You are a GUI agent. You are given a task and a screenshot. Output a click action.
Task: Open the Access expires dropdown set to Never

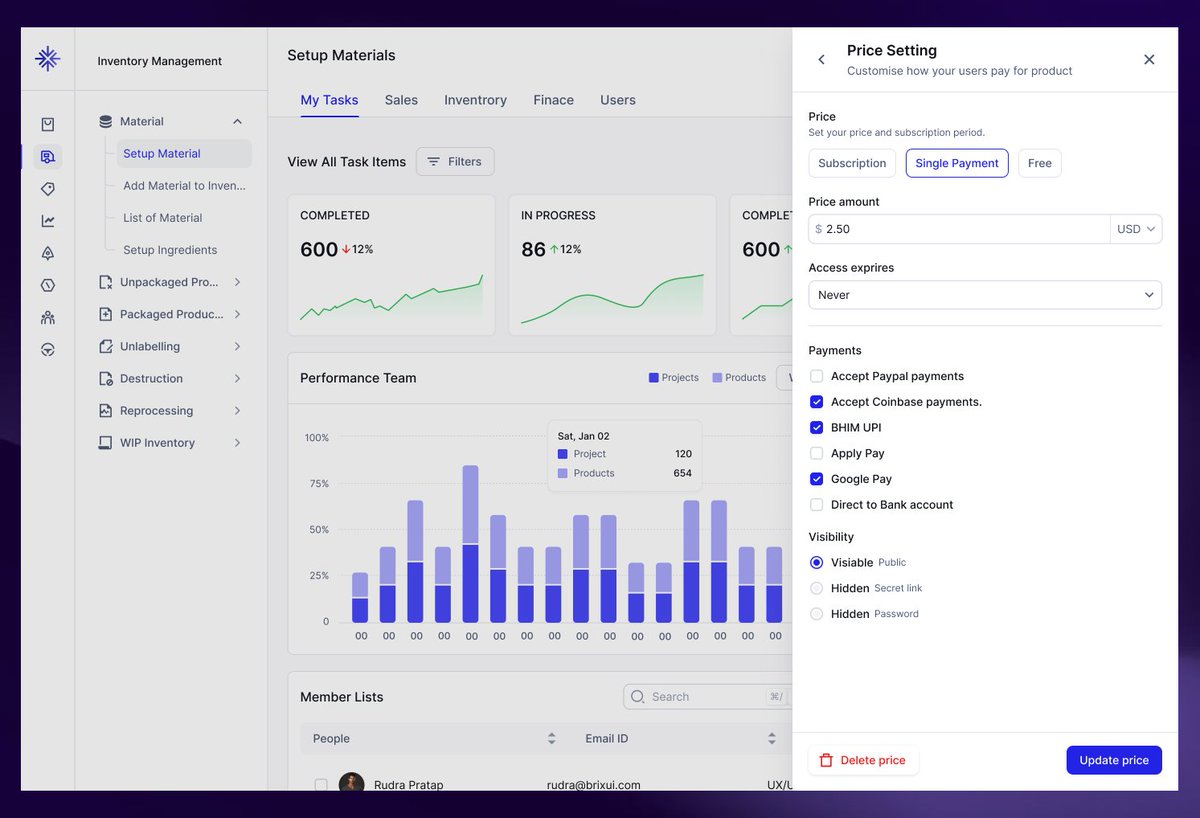(984, 295)
